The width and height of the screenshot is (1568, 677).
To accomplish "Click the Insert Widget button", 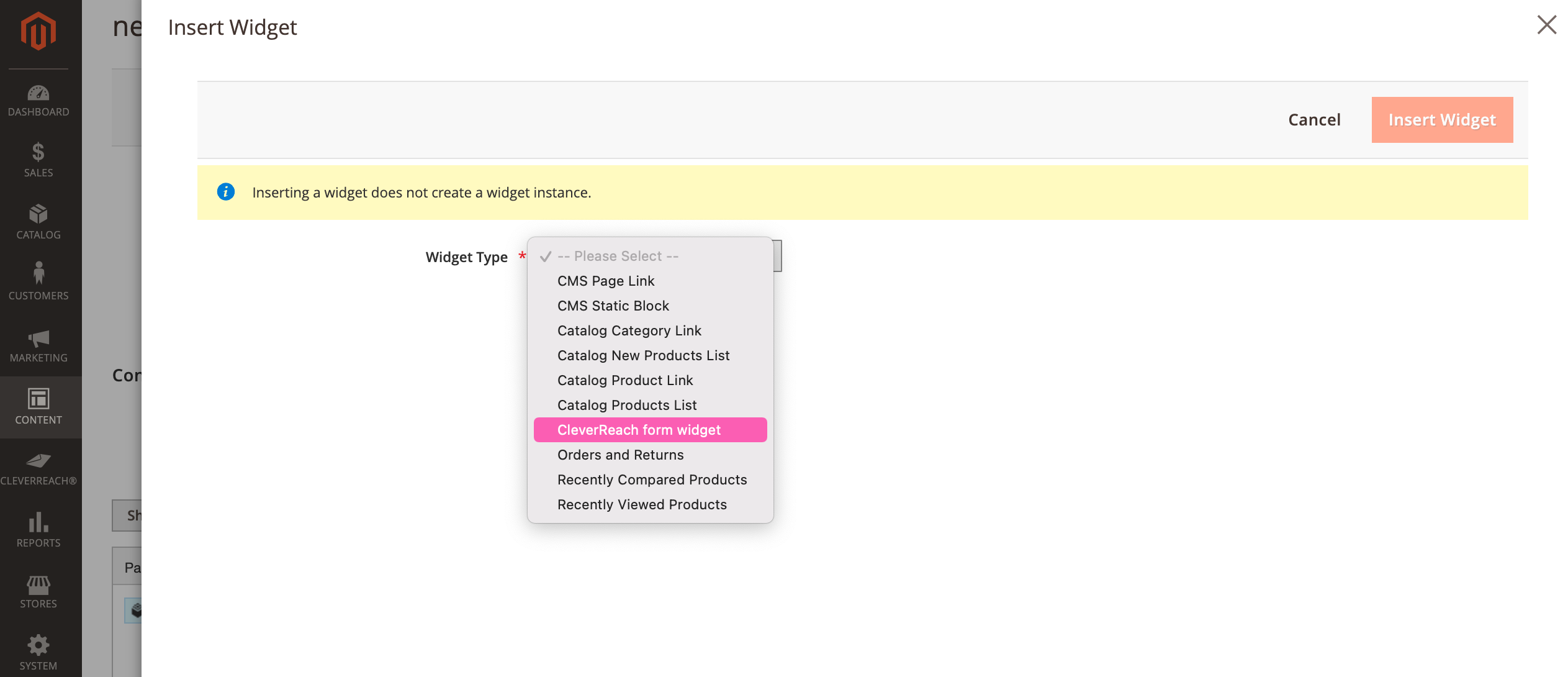I will pyautogui.click(x=1441, y=120).
